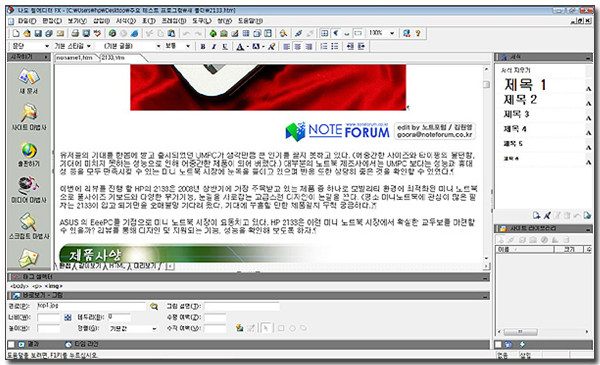Apply the 제목 2 heading style
Screen dimensions: 600x365
pos(520,100)
